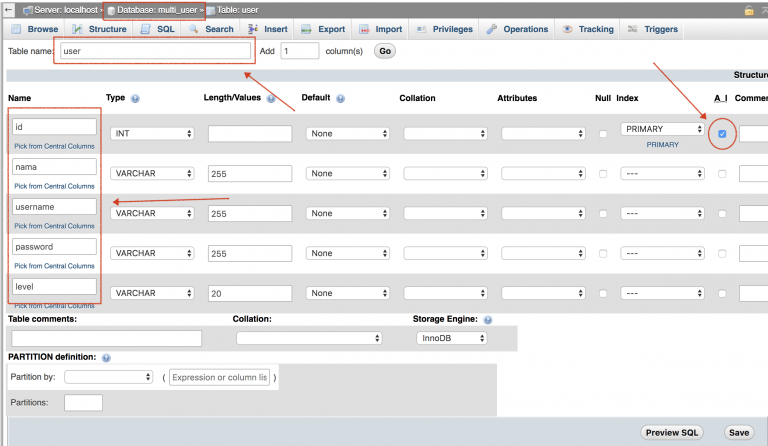Check the Null checkbox for nama column
Image resolution: width=768 pixels, height=446 pixels.
603,174
